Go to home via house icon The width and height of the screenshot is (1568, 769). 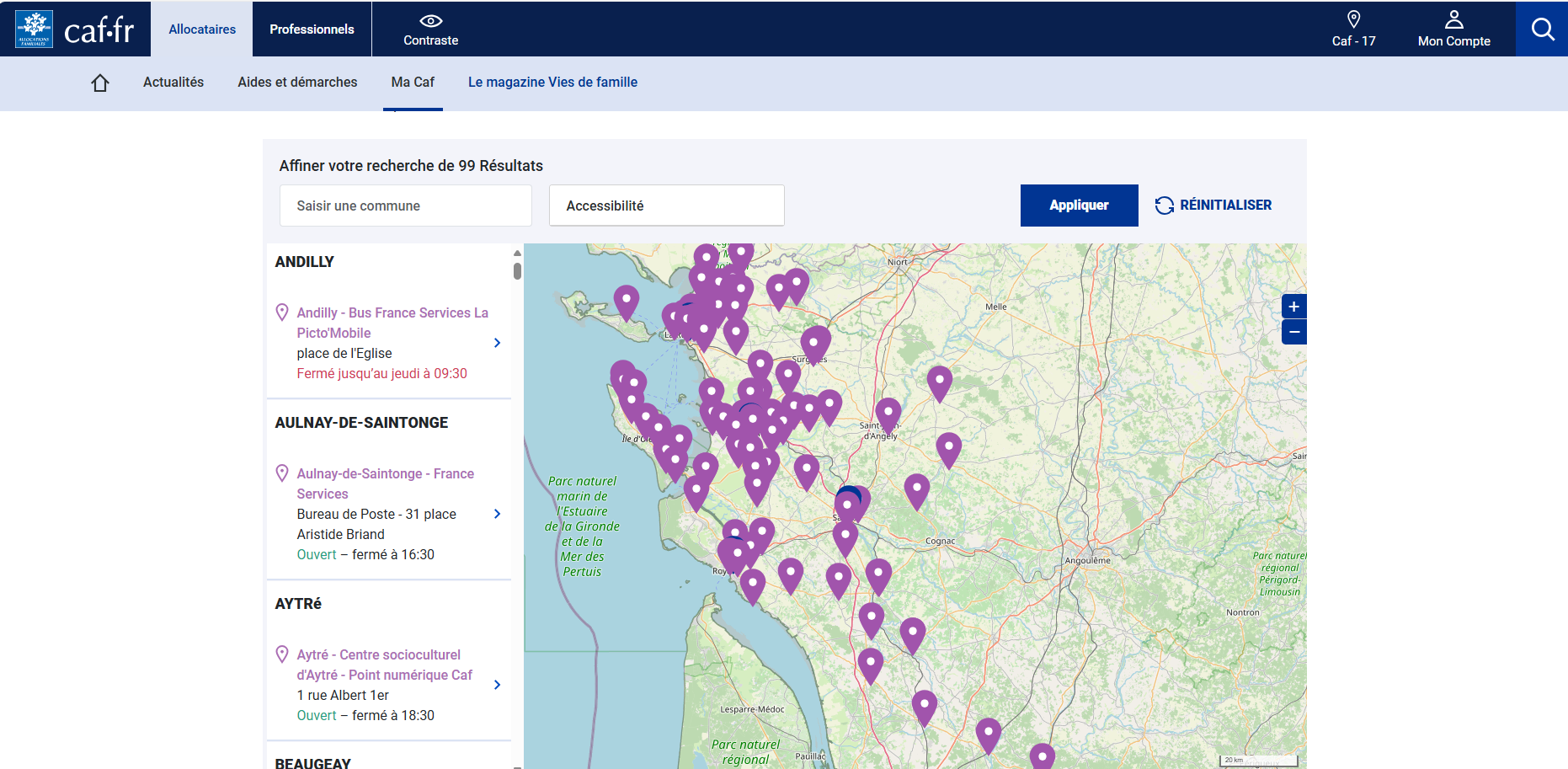100,83
